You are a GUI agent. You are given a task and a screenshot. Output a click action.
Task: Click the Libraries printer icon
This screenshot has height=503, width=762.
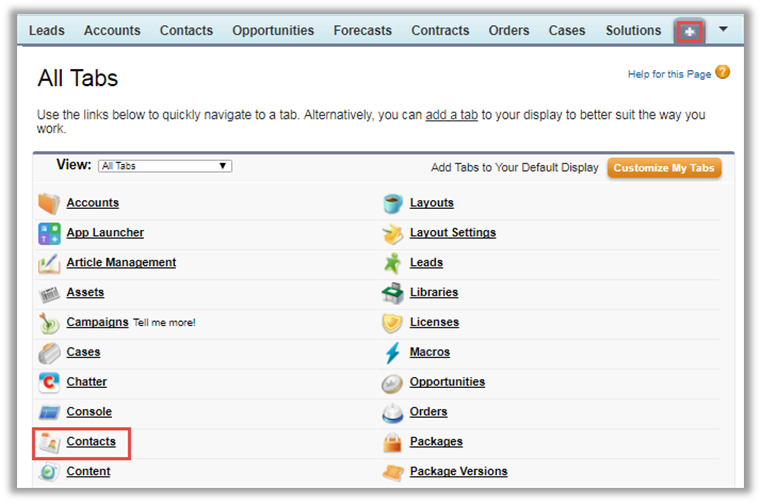click(x=392, y=293)
